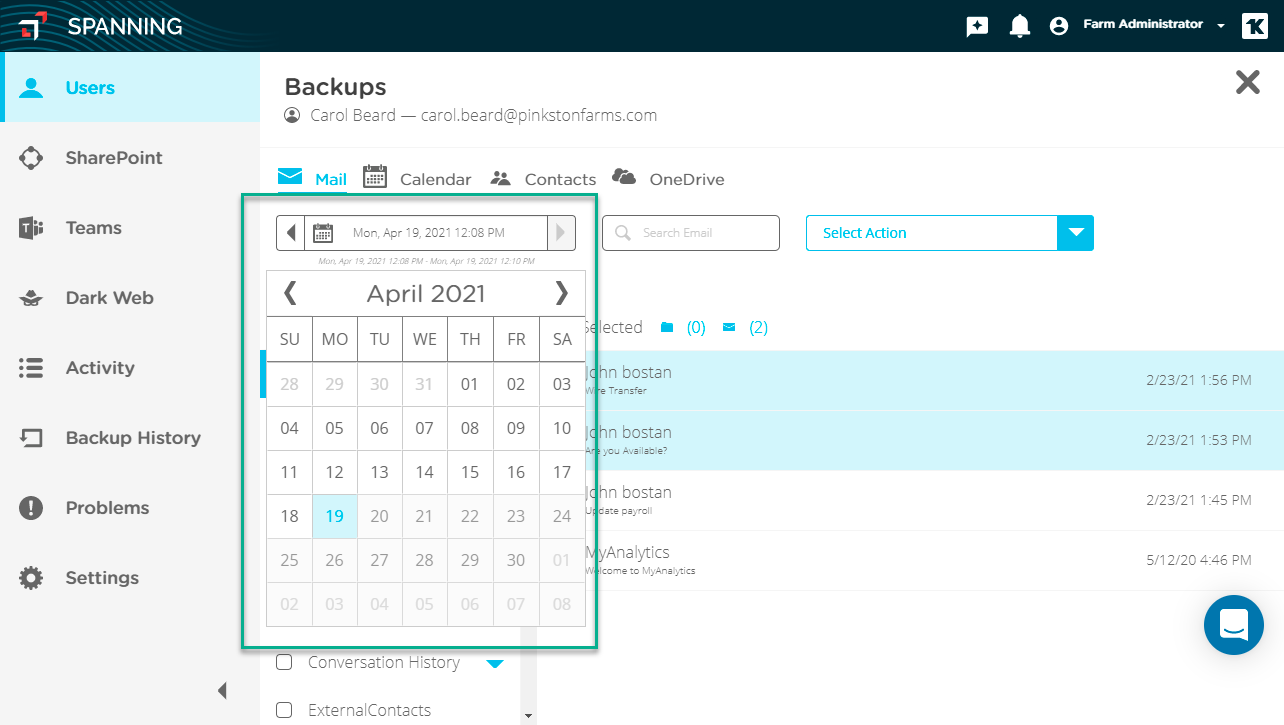Expand the Conversation History folder arrow
This screenshot has width=1284, height=725.
[x=495, y=663]
